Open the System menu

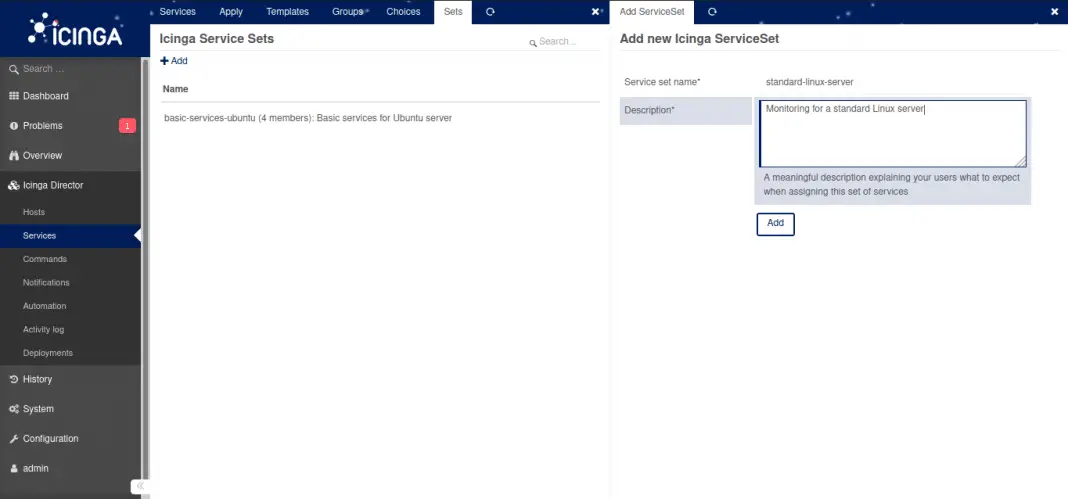[x=38, y=409]
